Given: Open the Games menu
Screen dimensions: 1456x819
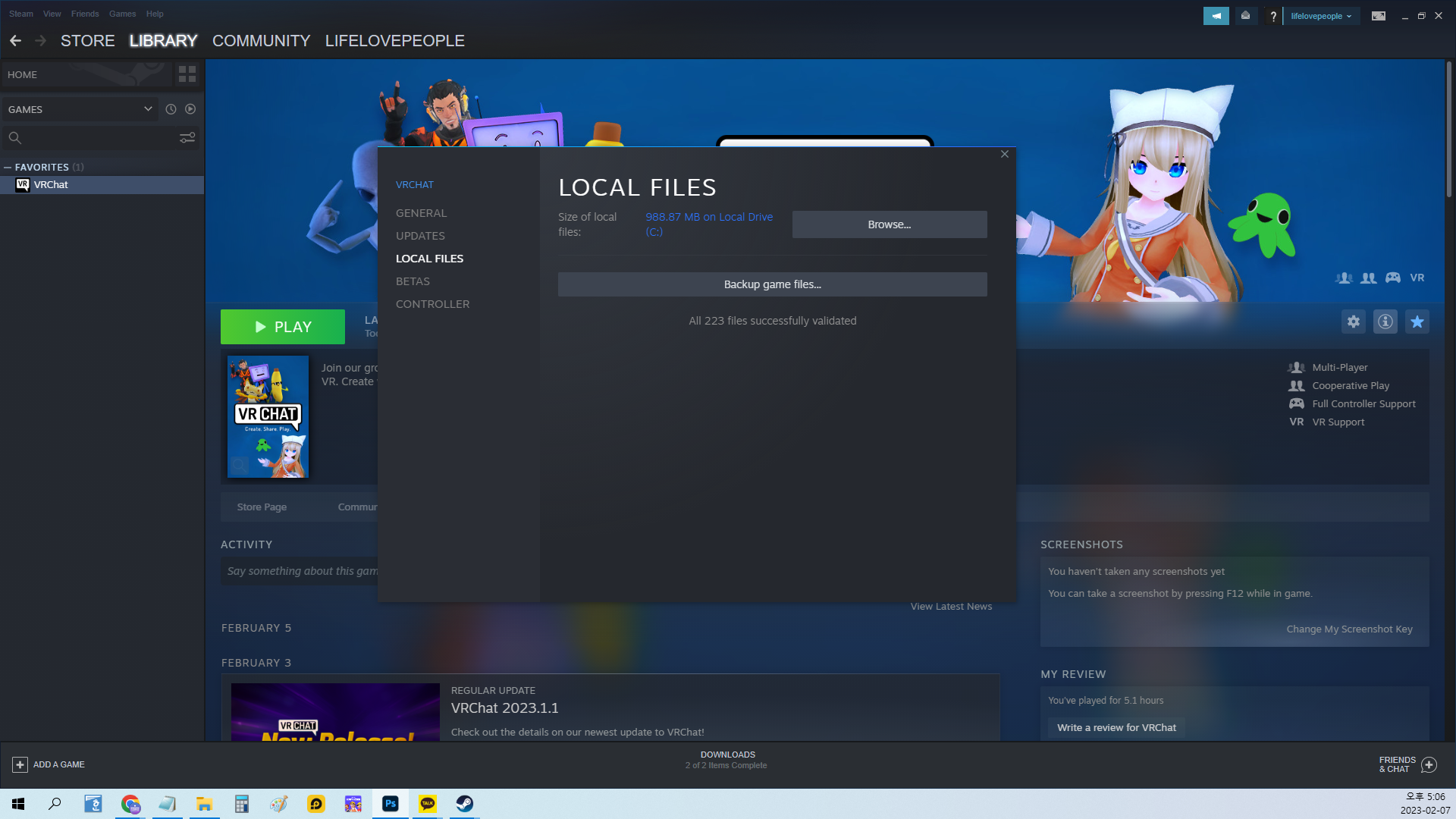Looking at the screenshot, I should [122, 14].
